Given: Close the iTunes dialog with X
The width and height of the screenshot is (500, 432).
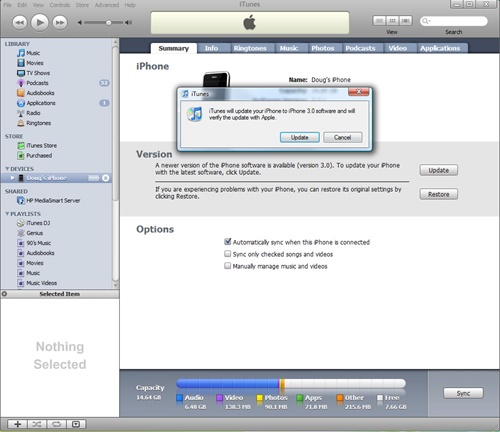Looking at the screenshot, I should tap(359, 92).
